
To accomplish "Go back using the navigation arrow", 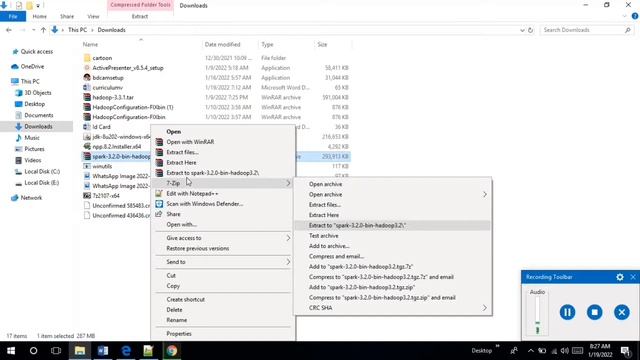I will click(x=9, y=30).
